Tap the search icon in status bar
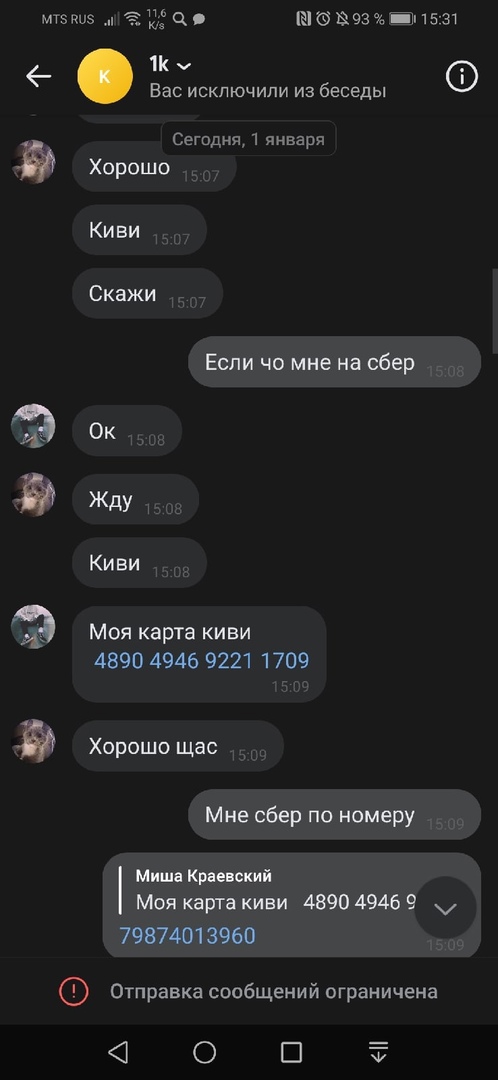This screenshot has width=498, height=1080. [179, 19]
